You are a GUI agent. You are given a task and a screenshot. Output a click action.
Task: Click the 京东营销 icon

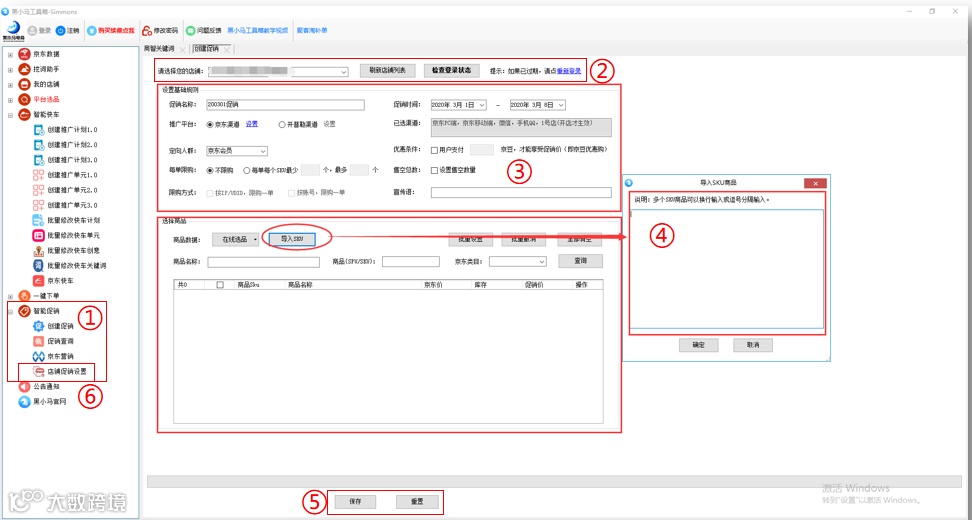pos(38,356)
